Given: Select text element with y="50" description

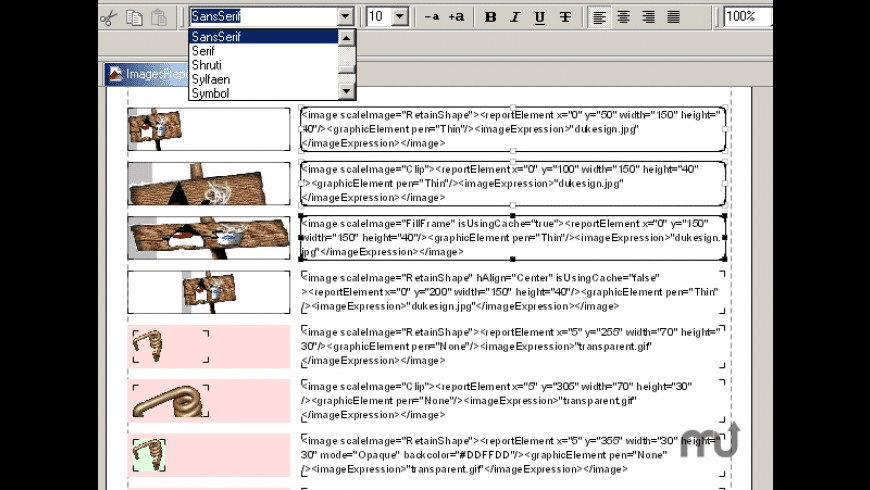Looking at the screenshot, I should tap(513, 129).
